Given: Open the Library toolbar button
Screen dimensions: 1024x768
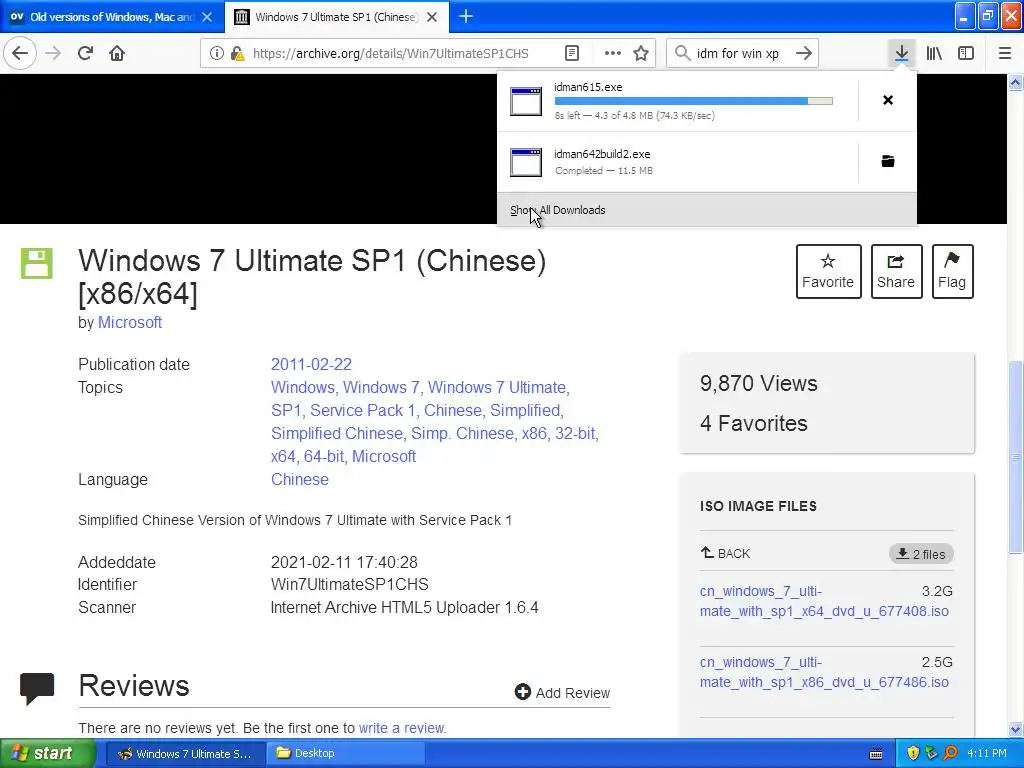Looking at the screenshot, I should tap(934, 53).
